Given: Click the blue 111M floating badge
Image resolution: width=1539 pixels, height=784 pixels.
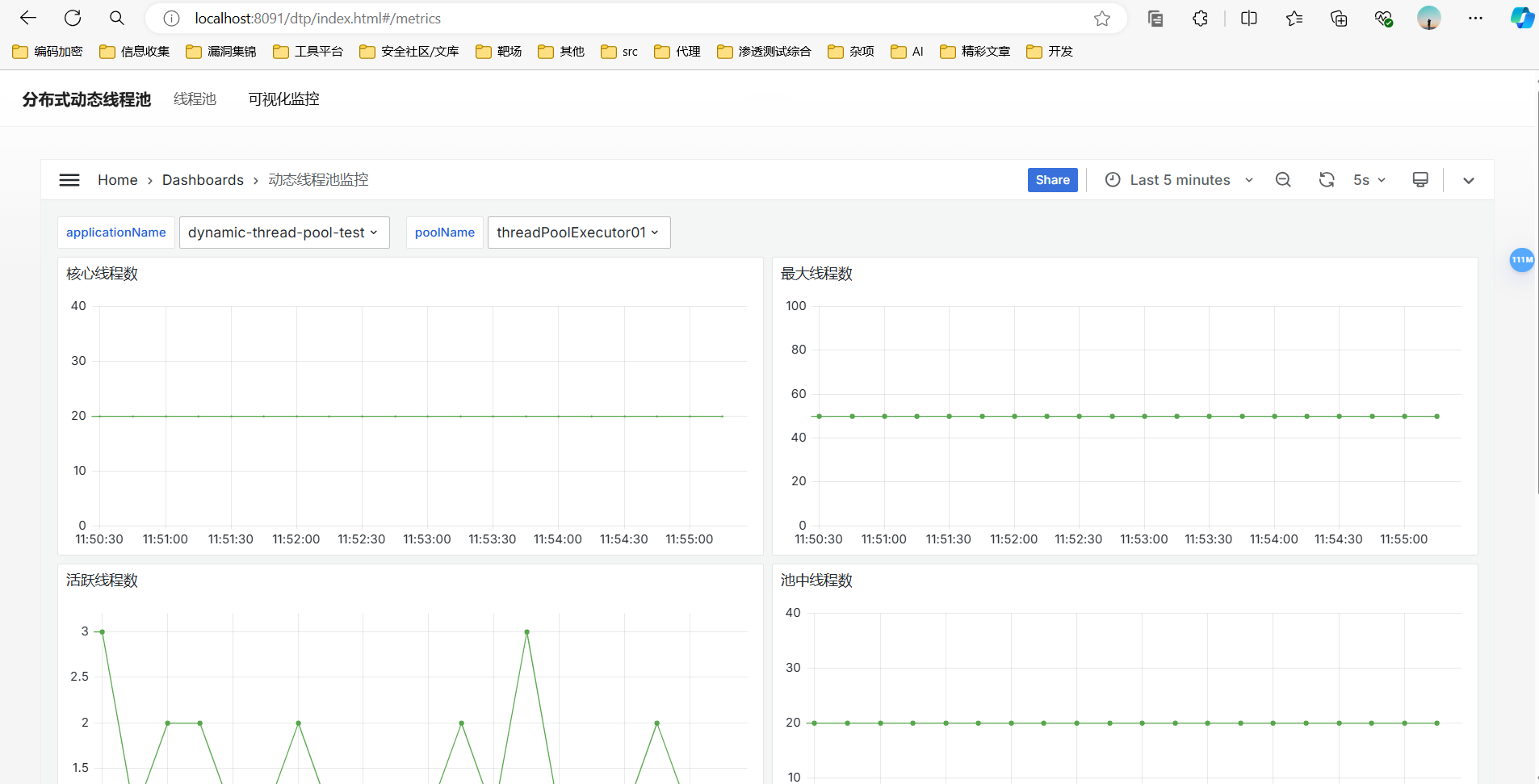Looking at the screenshot, I should (1522, 260).
